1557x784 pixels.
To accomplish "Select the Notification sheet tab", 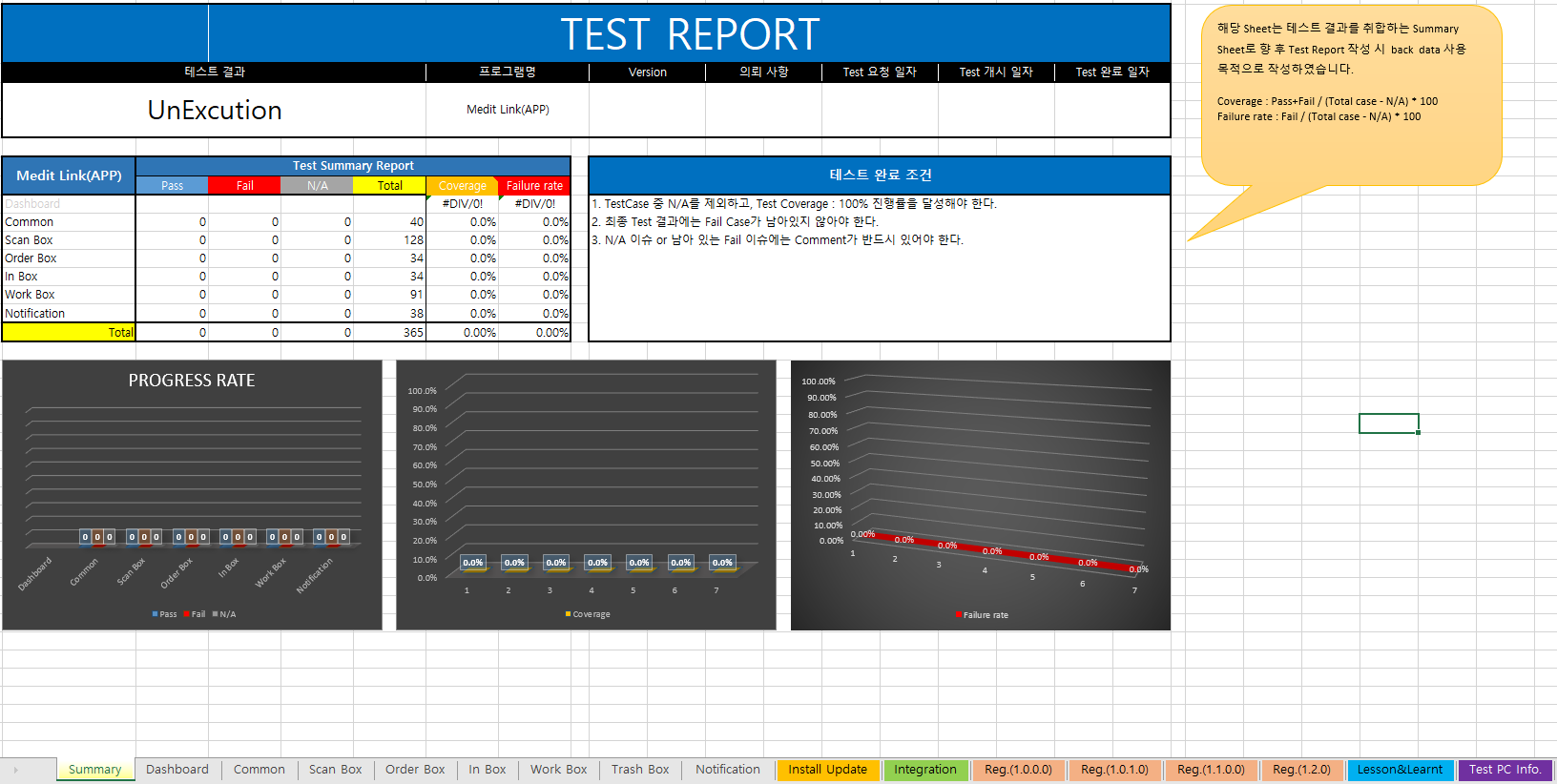I will tap(728, 770).
